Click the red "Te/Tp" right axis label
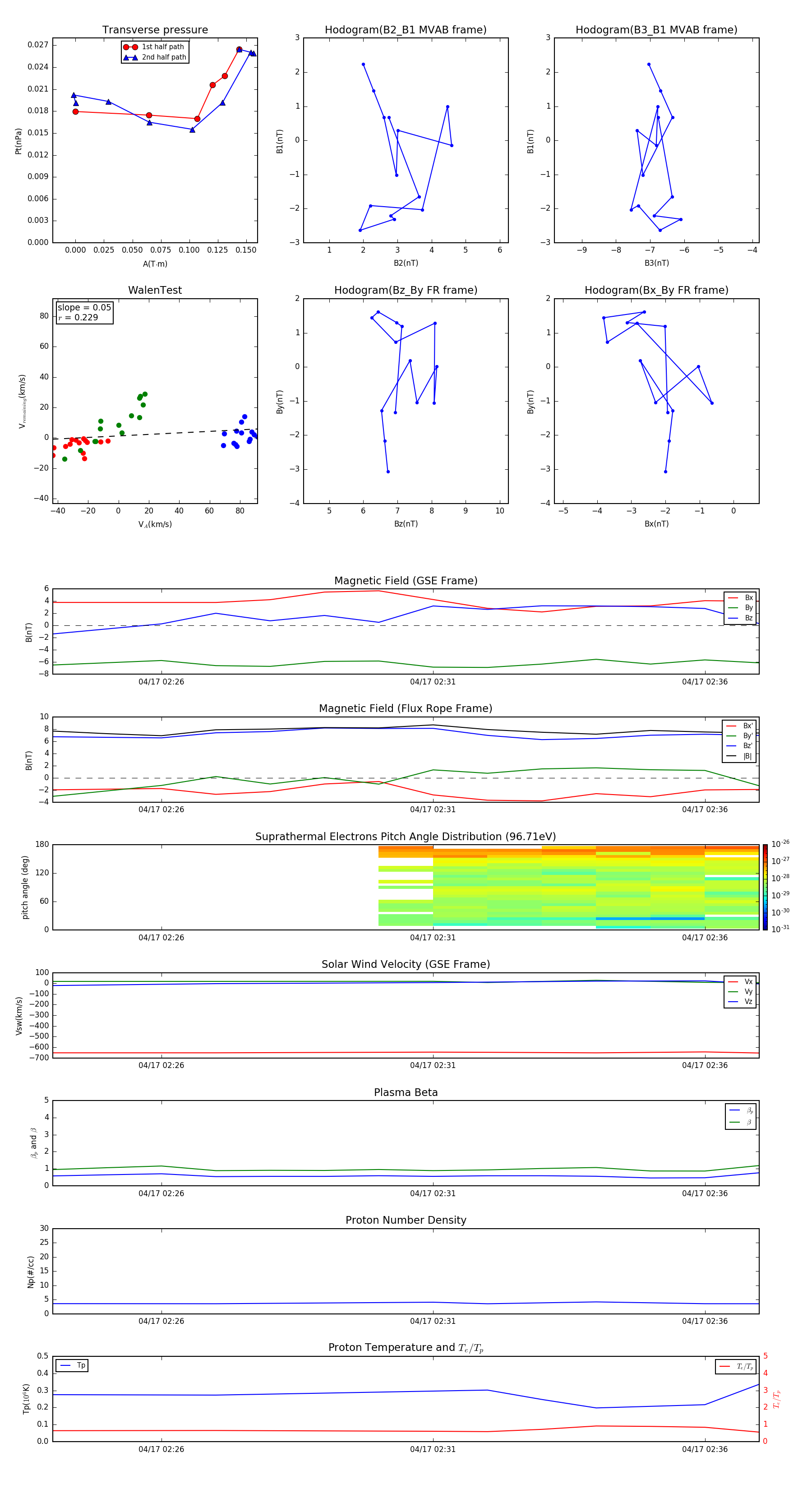 (777, 1399)
